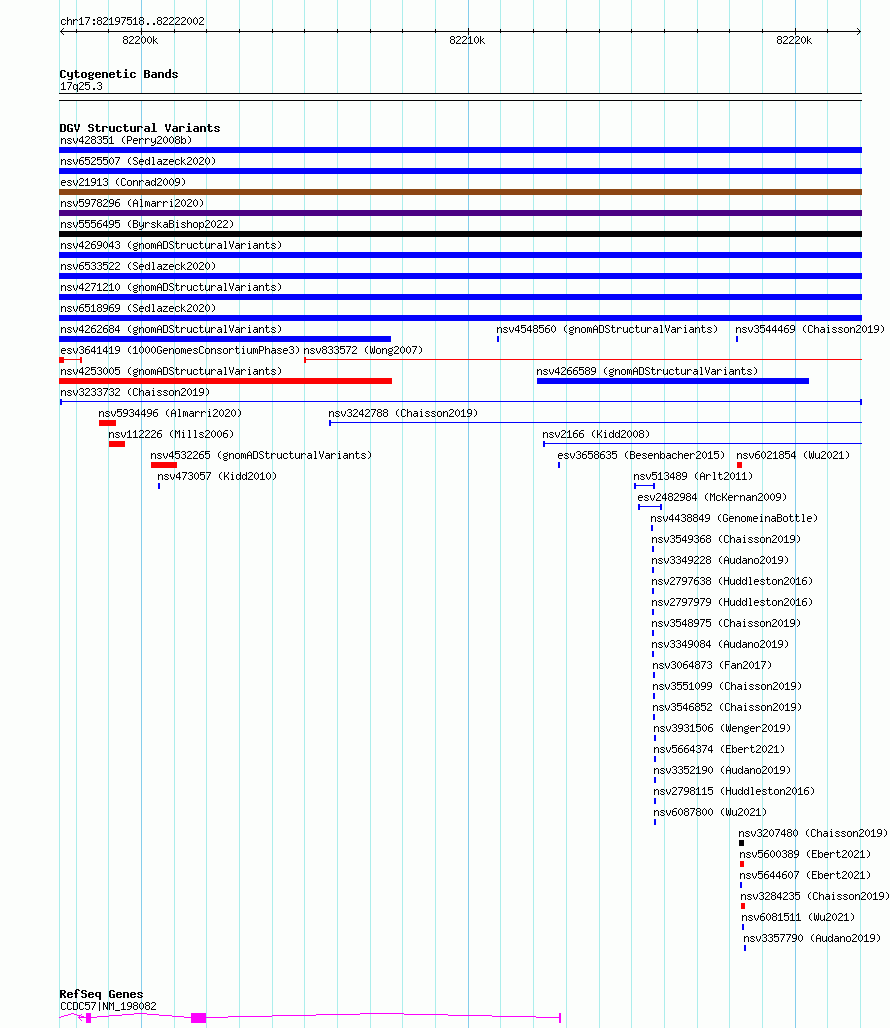Click the nsv833572 (Wong2007) label

coord(363,350)
